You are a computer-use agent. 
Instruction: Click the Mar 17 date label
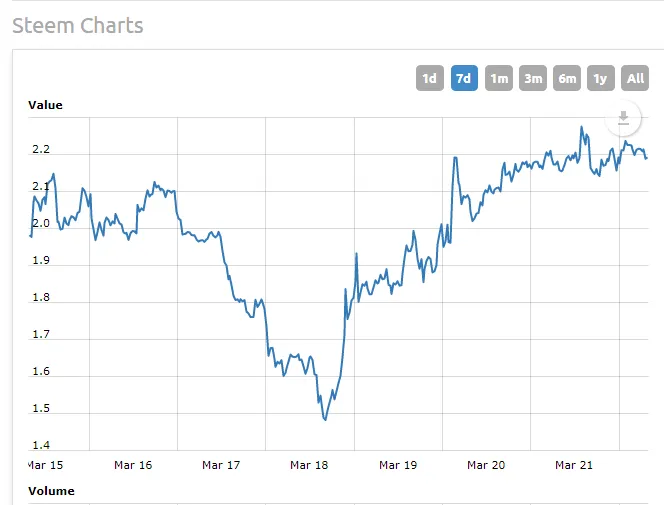221,465
